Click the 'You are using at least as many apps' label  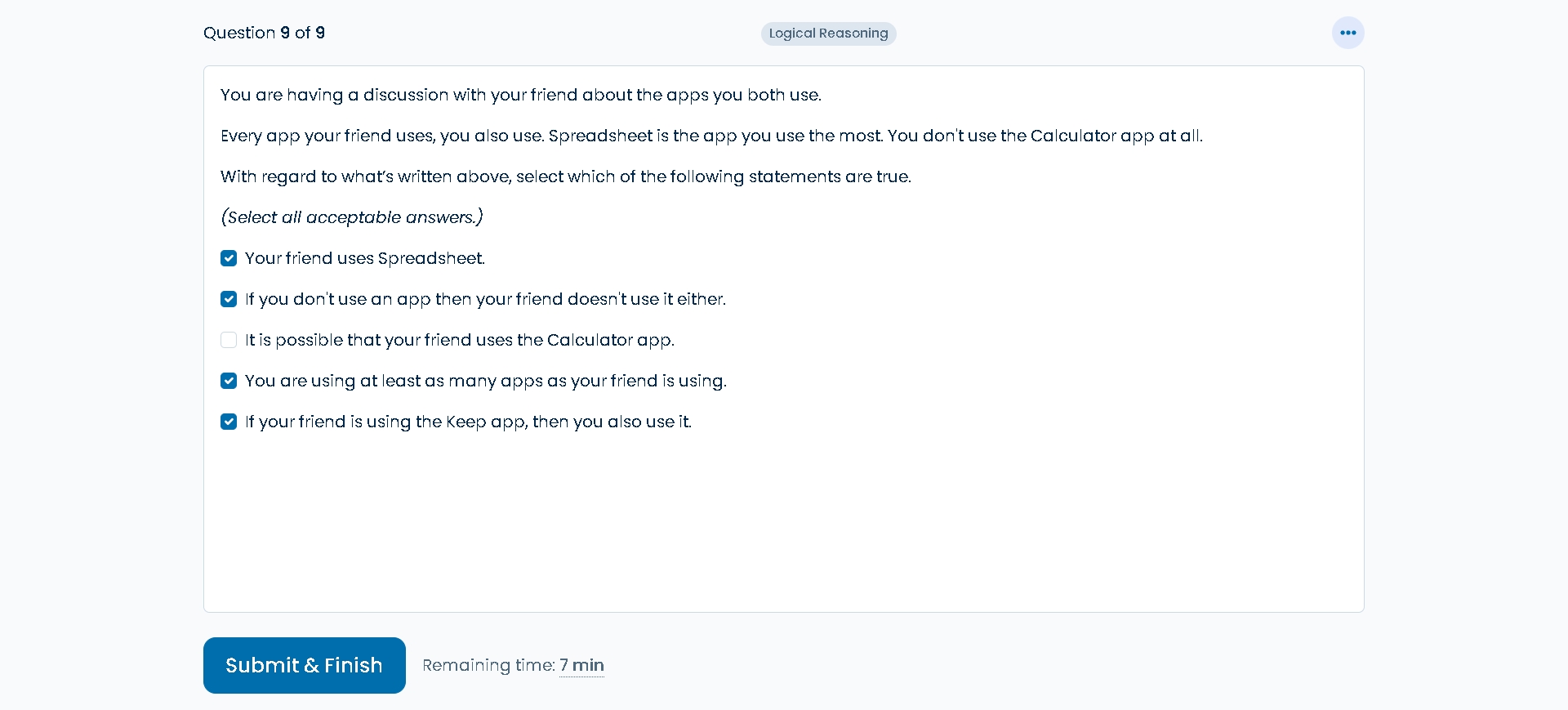[x=486, y=381]
